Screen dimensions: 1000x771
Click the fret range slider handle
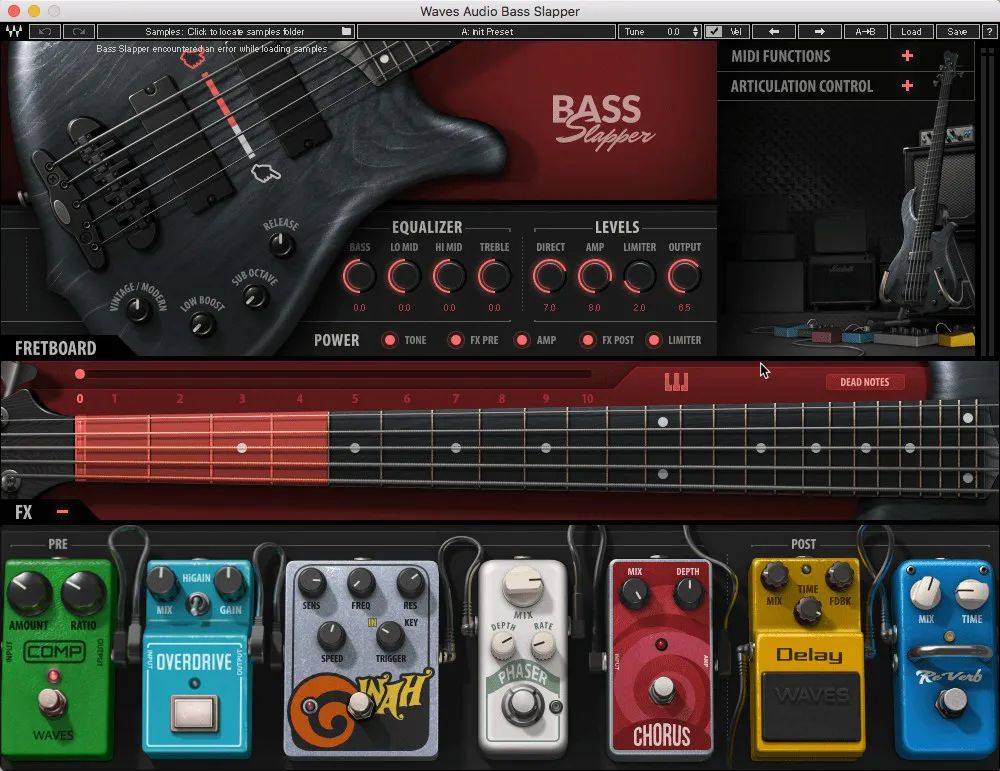[80, 375]
